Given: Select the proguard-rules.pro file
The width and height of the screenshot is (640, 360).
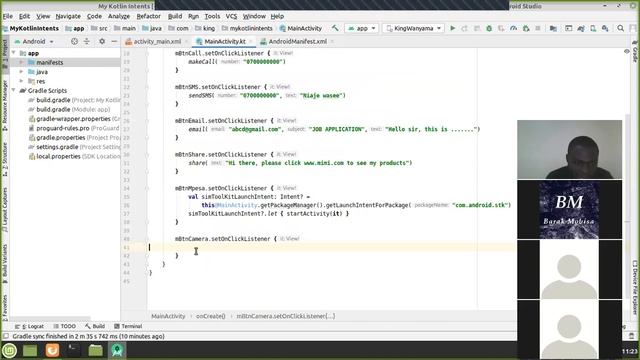Looking at the screenshot, I should click(74, 128).
